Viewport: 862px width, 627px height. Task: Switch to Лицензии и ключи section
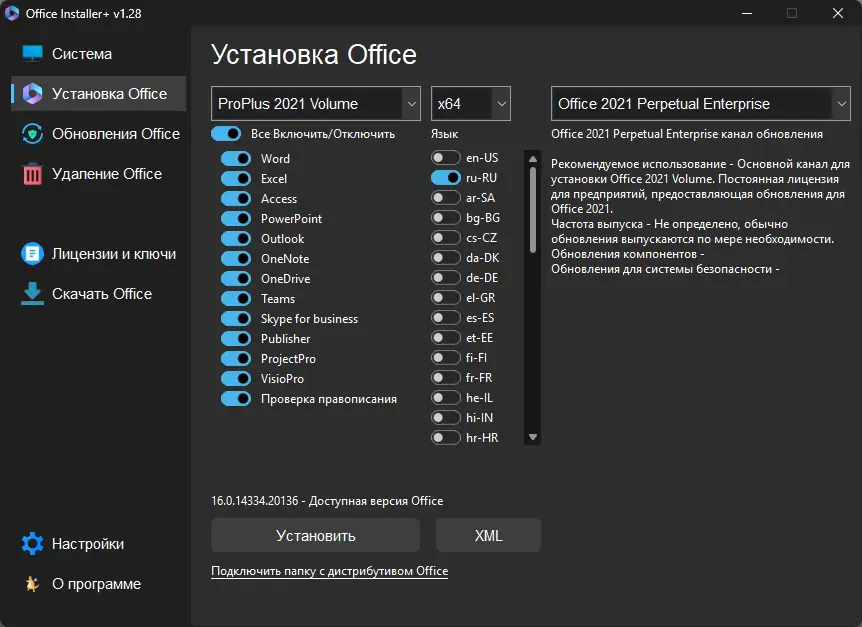coord(114,254)
